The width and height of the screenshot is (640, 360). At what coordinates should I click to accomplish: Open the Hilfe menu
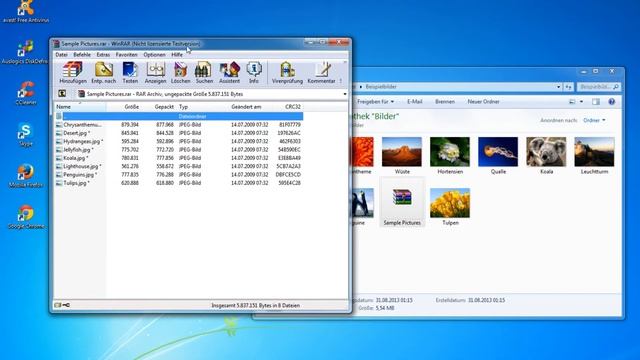pos(177,55)
